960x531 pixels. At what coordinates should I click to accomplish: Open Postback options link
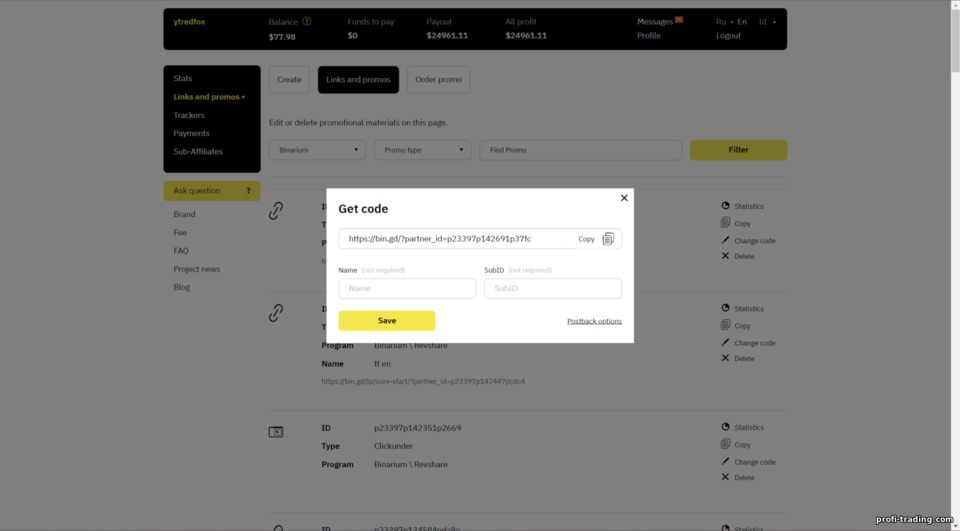594,321
